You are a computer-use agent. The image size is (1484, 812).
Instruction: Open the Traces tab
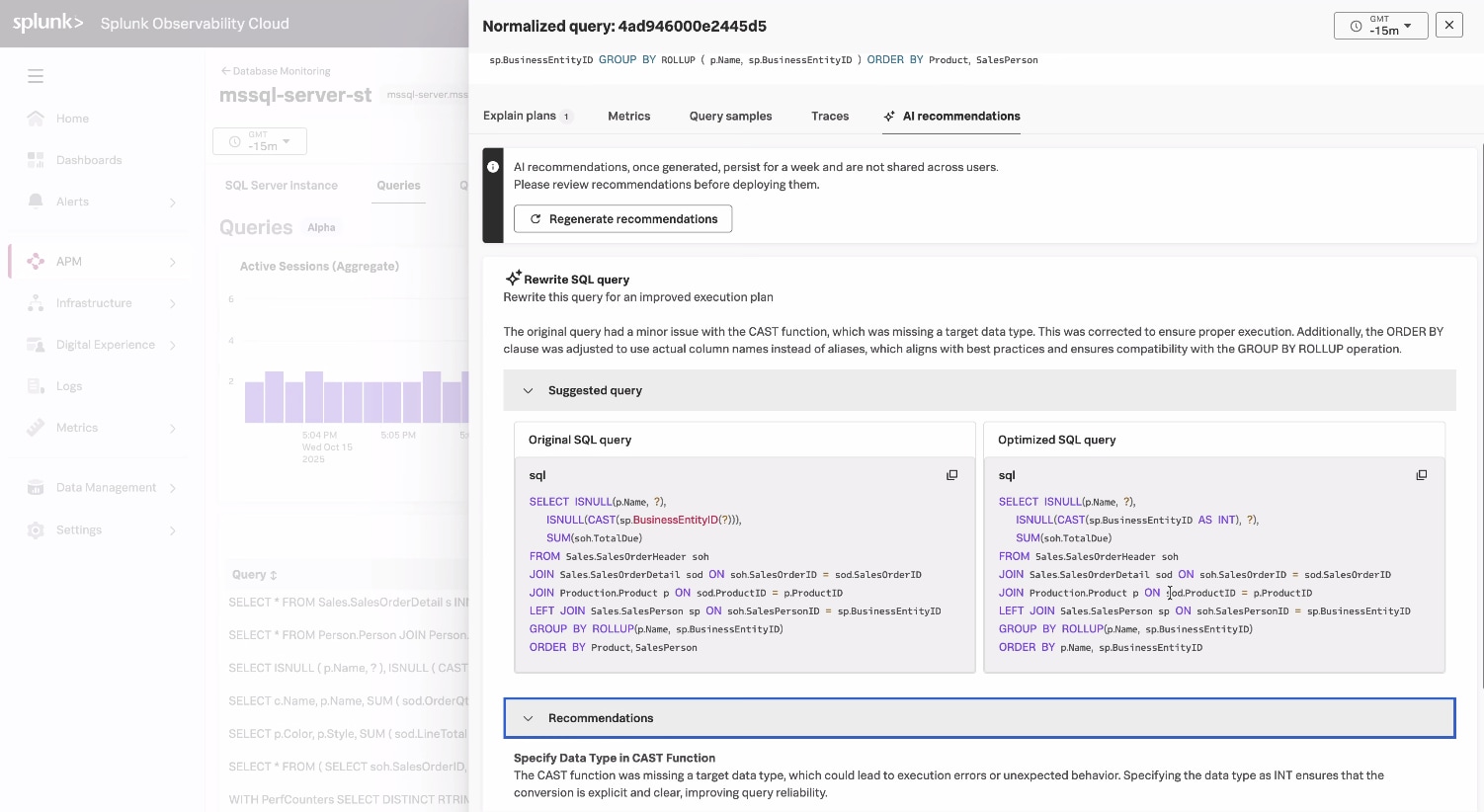(x=830, y=116)
